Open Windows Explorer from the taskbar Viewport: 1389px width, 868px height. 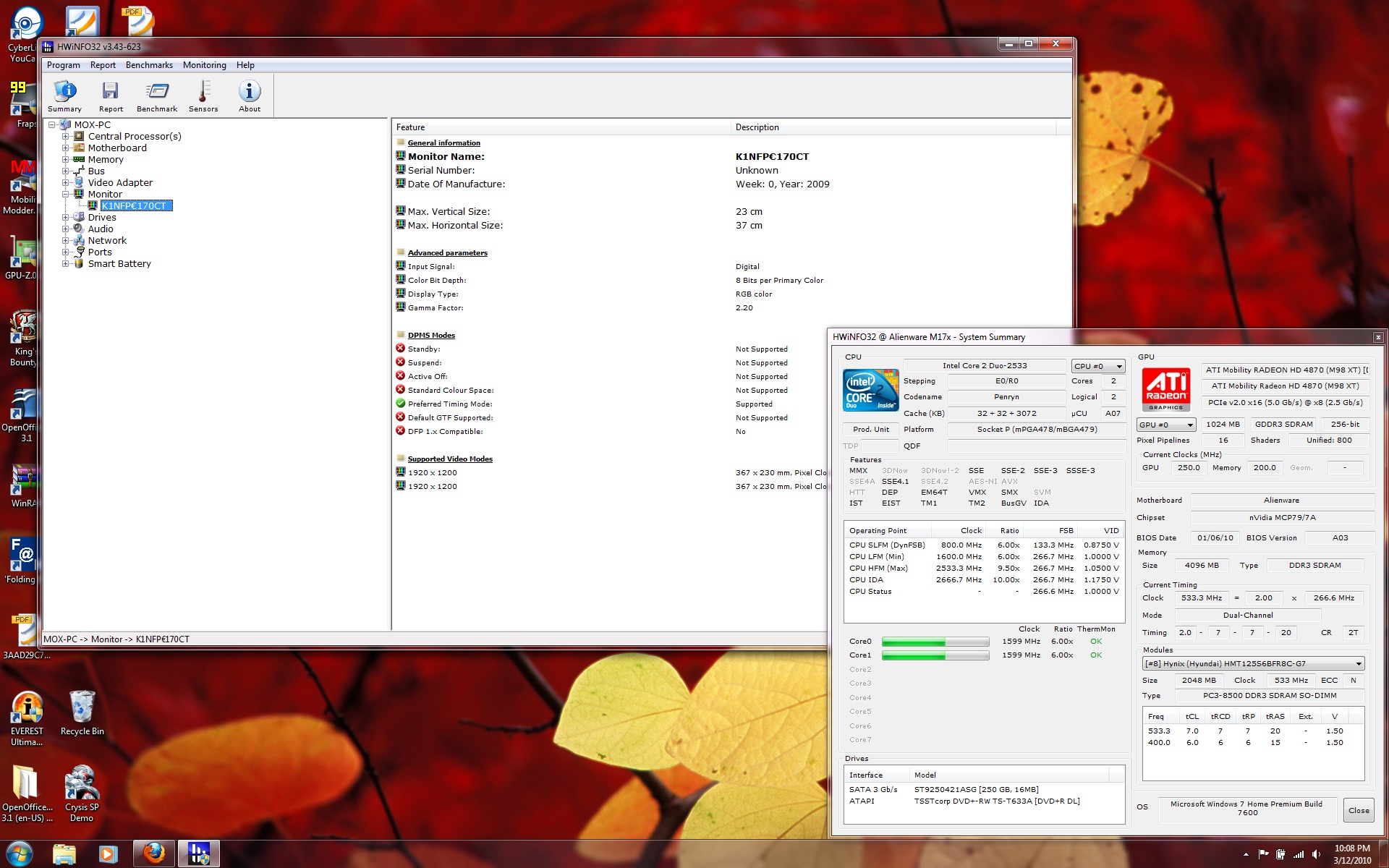coord(64,854)
